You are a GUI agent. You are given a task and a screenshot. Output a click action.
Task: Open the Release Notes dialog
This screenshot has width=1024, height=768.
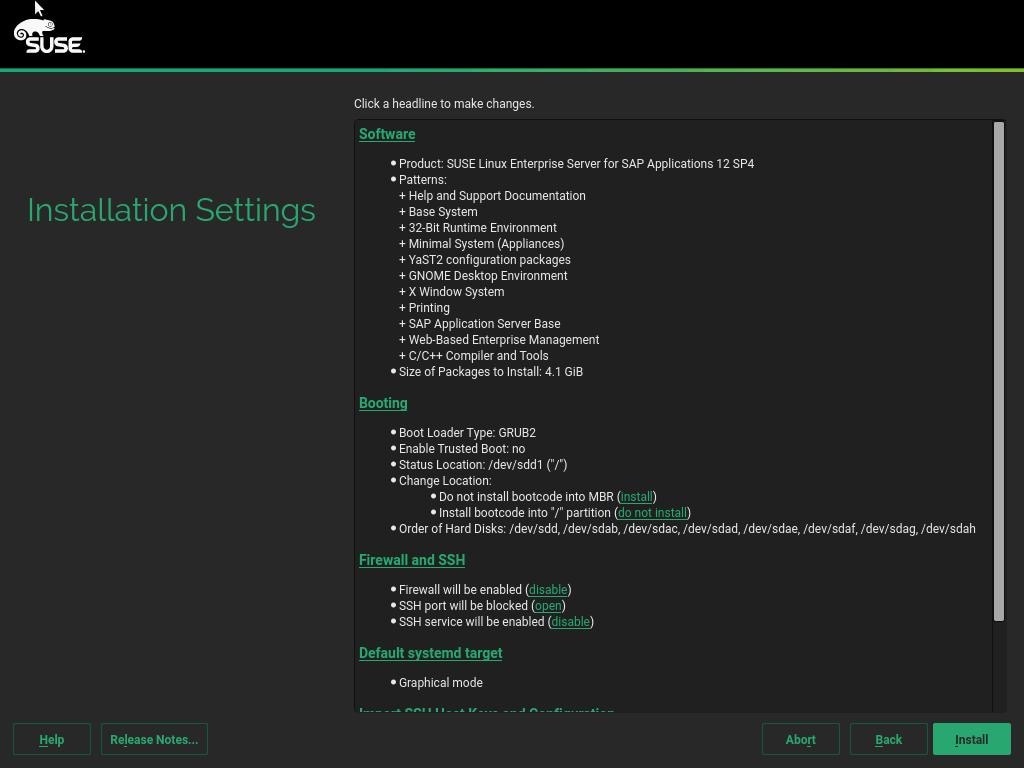[154, 739]
